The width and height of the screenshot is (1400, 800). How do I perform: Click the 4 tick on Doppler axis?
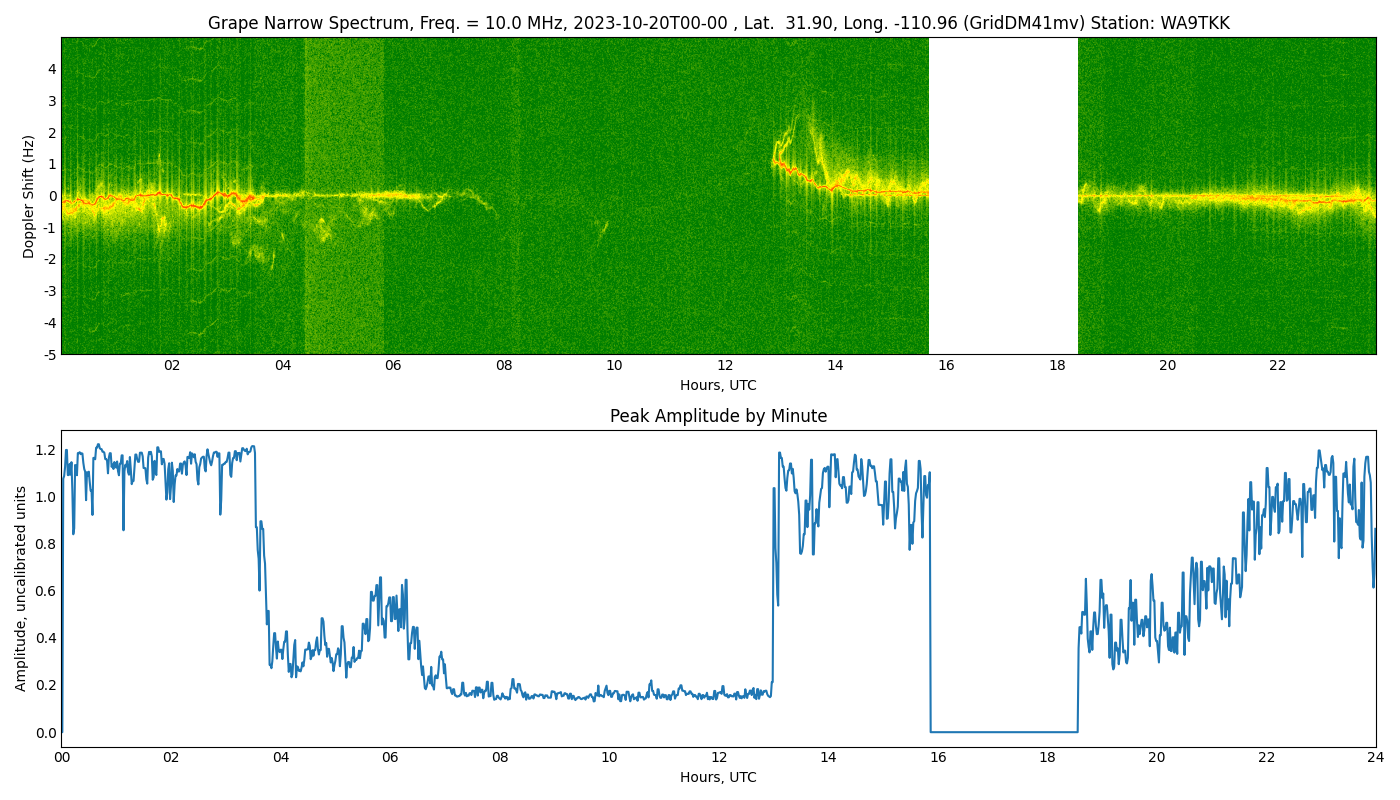(51, 69)
